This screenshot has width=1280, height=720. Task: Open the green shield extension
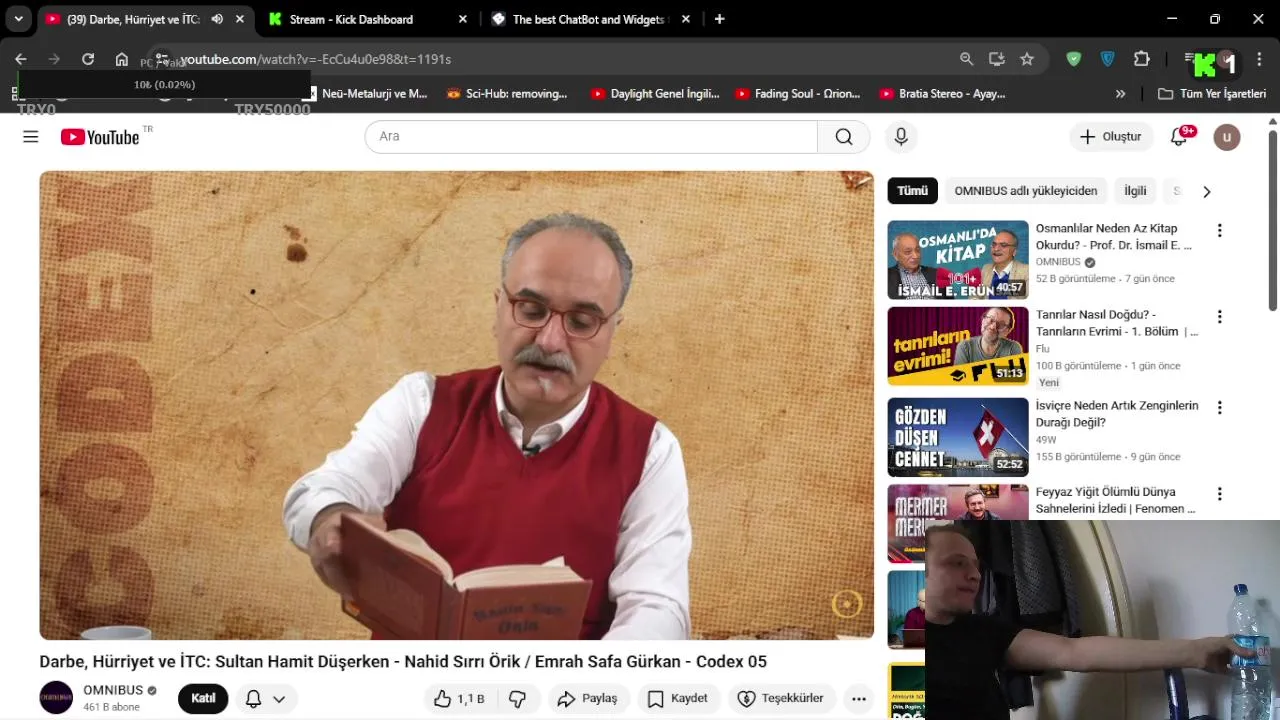pyautogui.click(x=1074, y=59)
